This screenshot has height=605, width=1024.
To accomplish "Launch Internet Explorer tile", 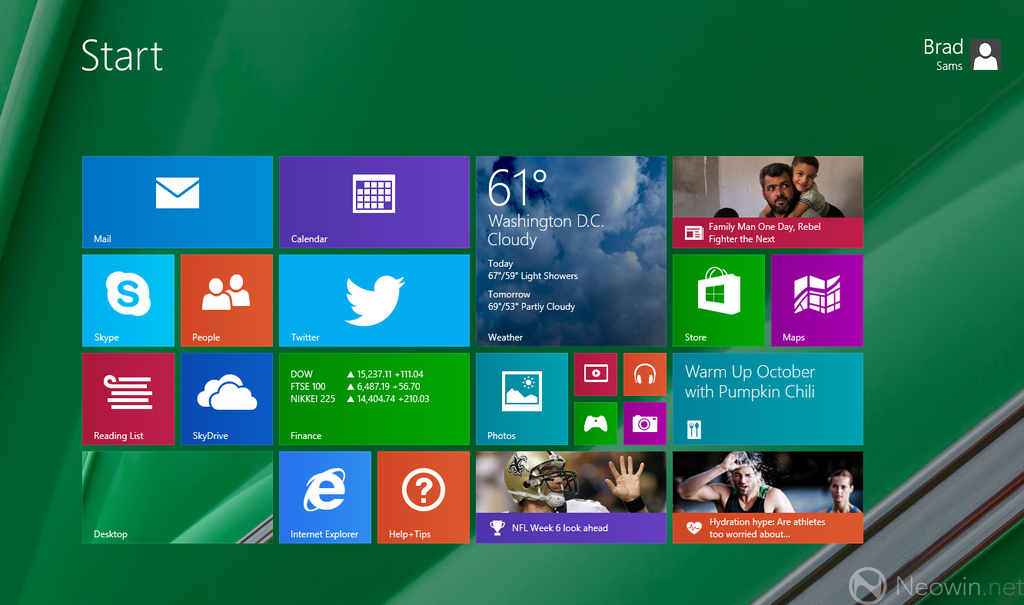I will pyautogui.click(x=325, y=497).
